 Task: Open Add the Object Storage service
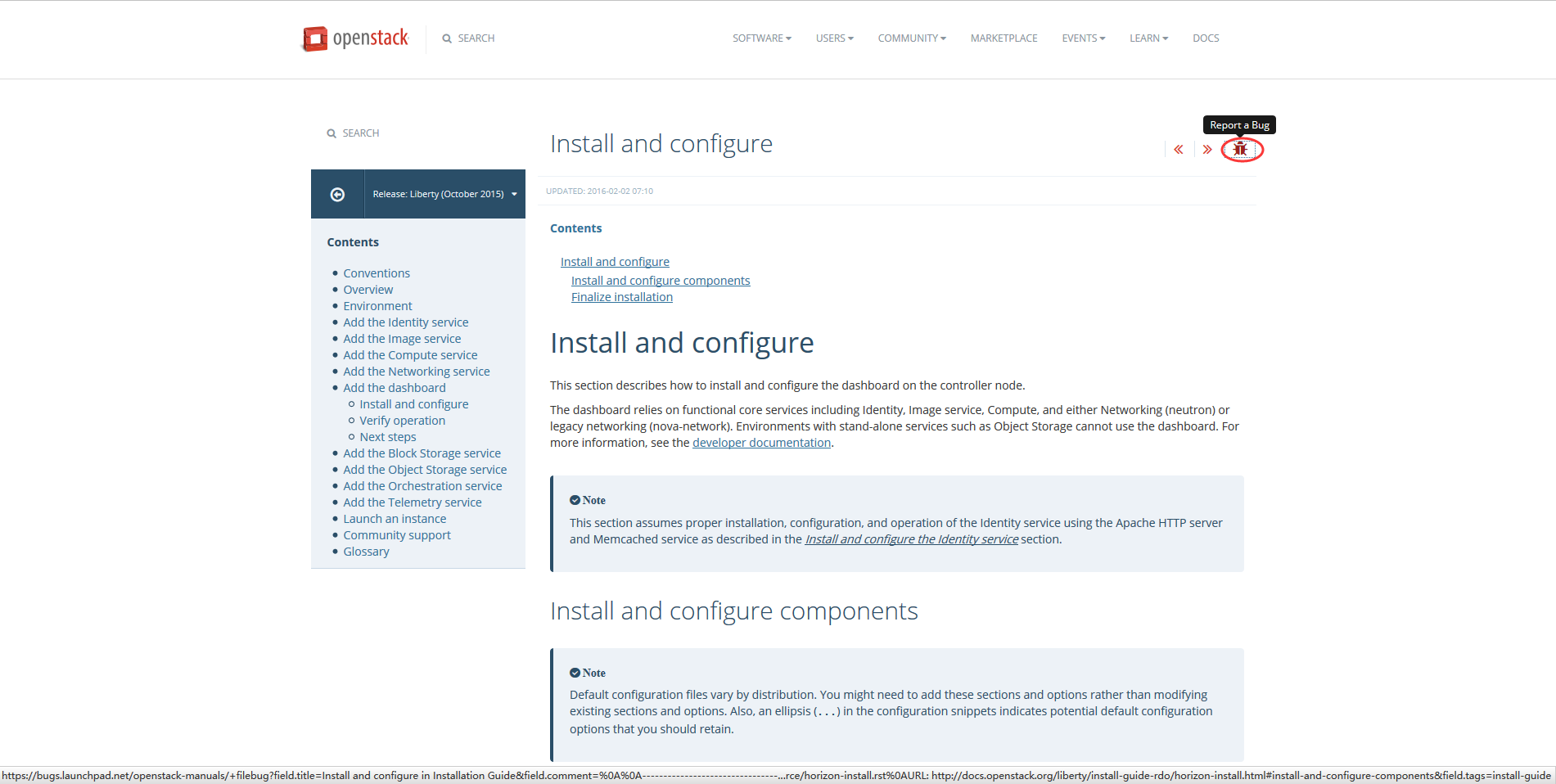pos(425,470)
